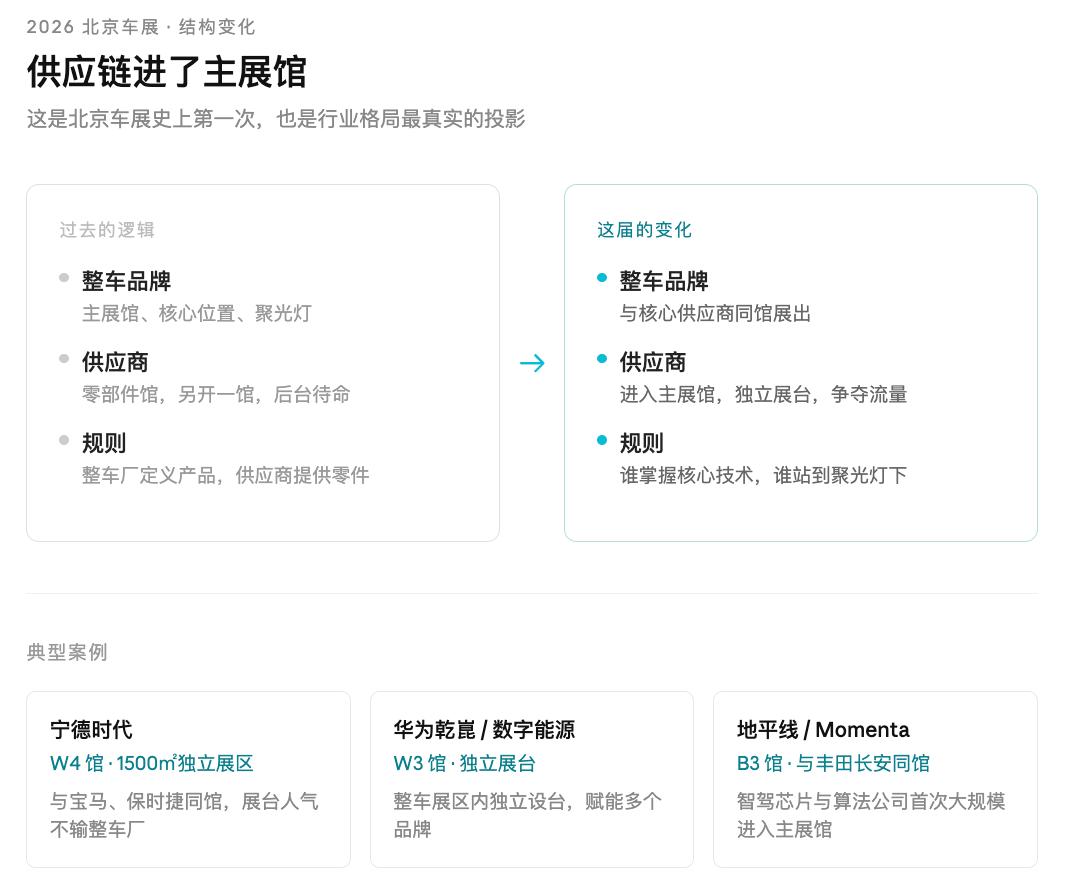Screen dimensions: 1070x888
Task: Click the 宁德时代 card title
Action: pyautogui.click(x=91, y=730)
